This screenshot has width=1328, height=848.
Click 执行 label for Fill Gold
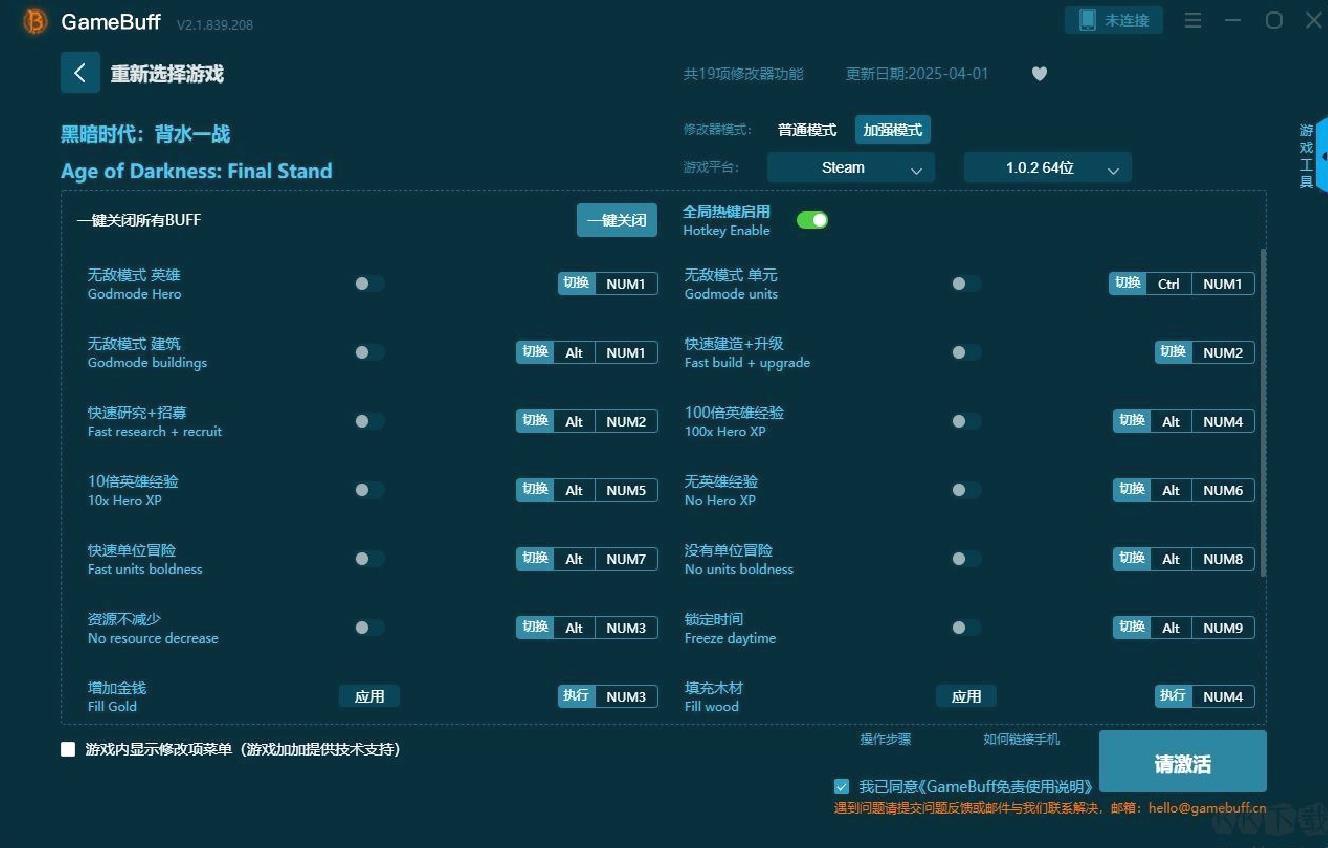point(577,697)
